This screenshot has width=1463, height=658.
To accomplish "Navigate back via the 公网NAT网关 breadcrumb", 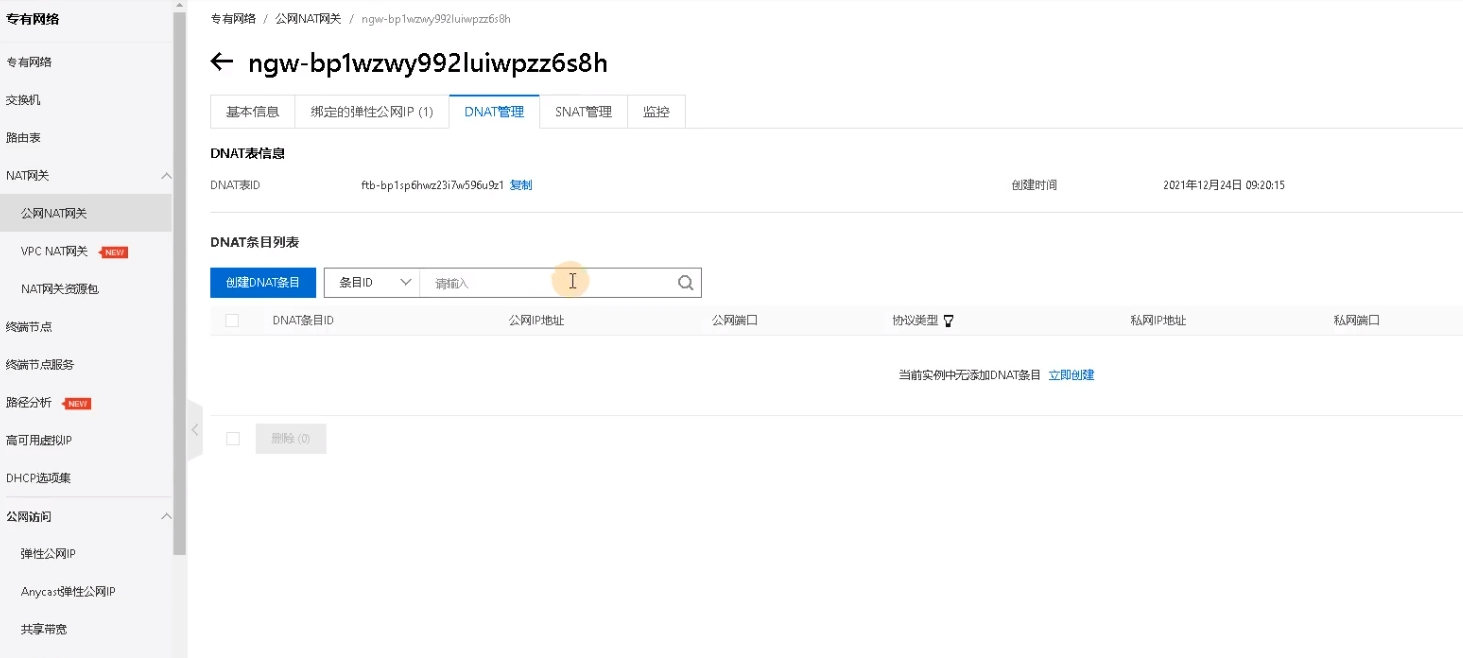I will [x=309, y=18].
